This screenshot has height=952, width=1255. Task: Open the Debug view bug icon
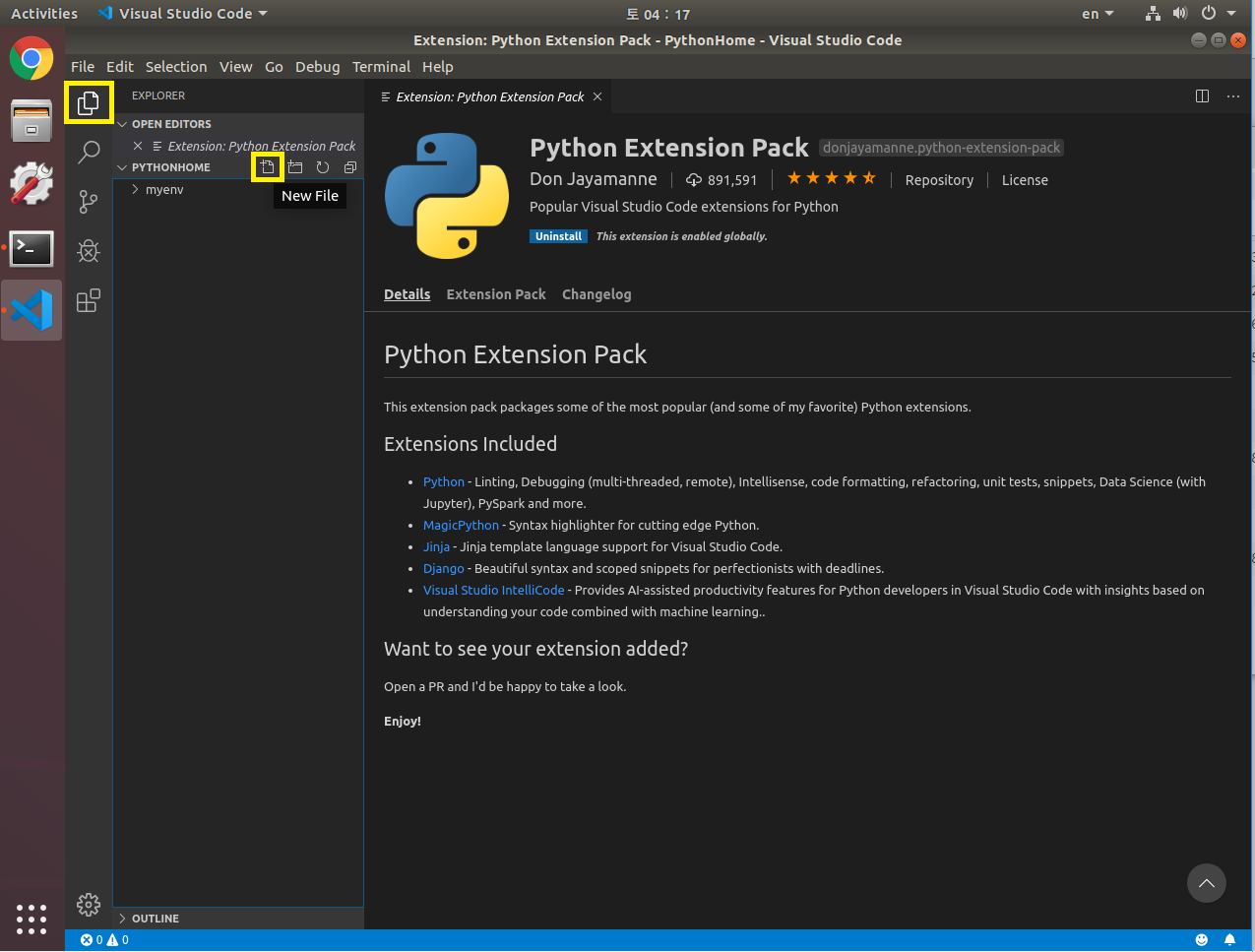89,250
